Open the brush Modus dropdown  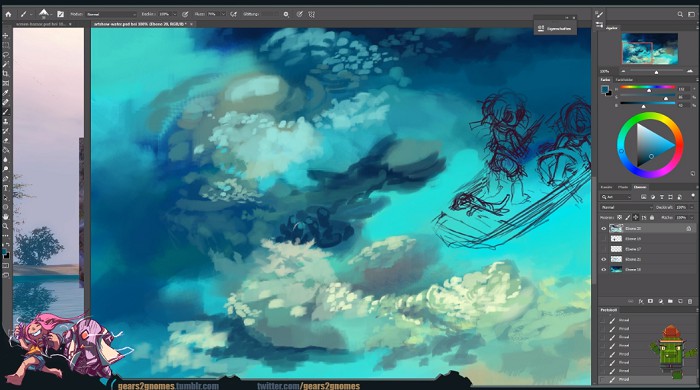[x=111, y=14]
